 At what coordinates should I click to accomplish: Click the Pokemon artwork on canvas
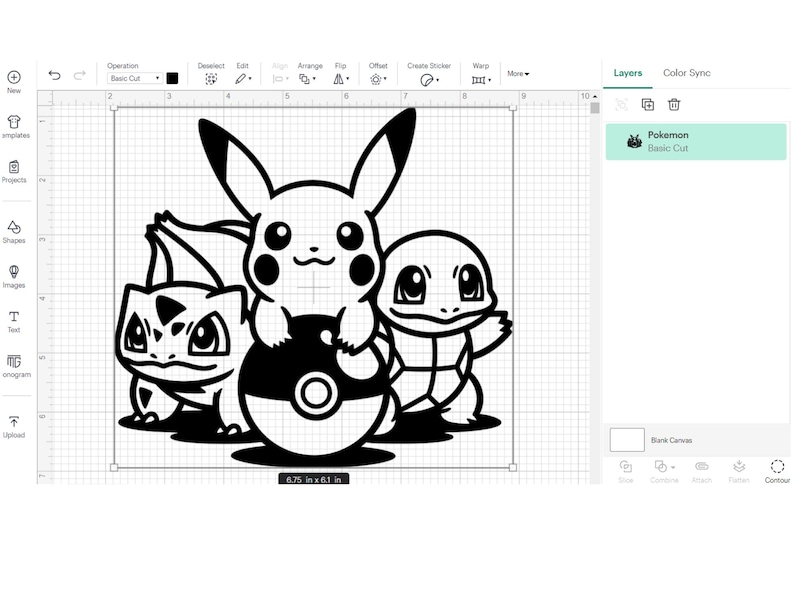(x=313, y=288)
